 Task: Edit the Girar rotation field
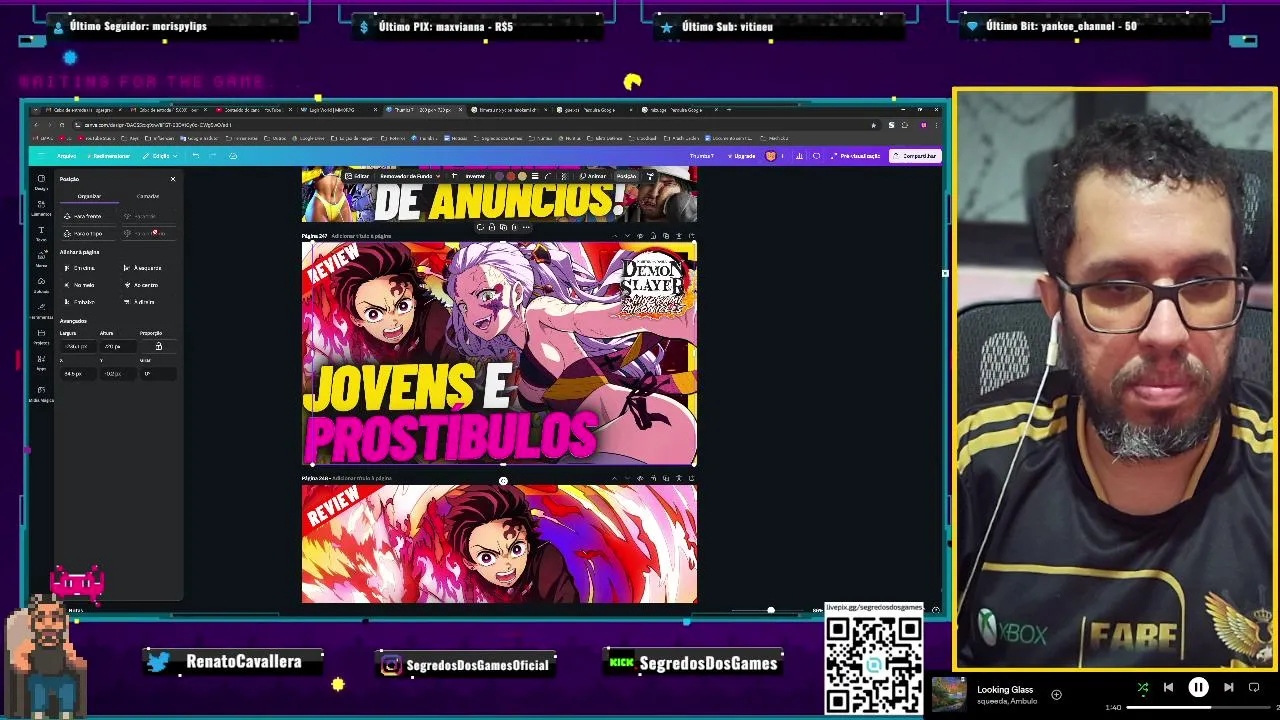[x=159, y=374]
